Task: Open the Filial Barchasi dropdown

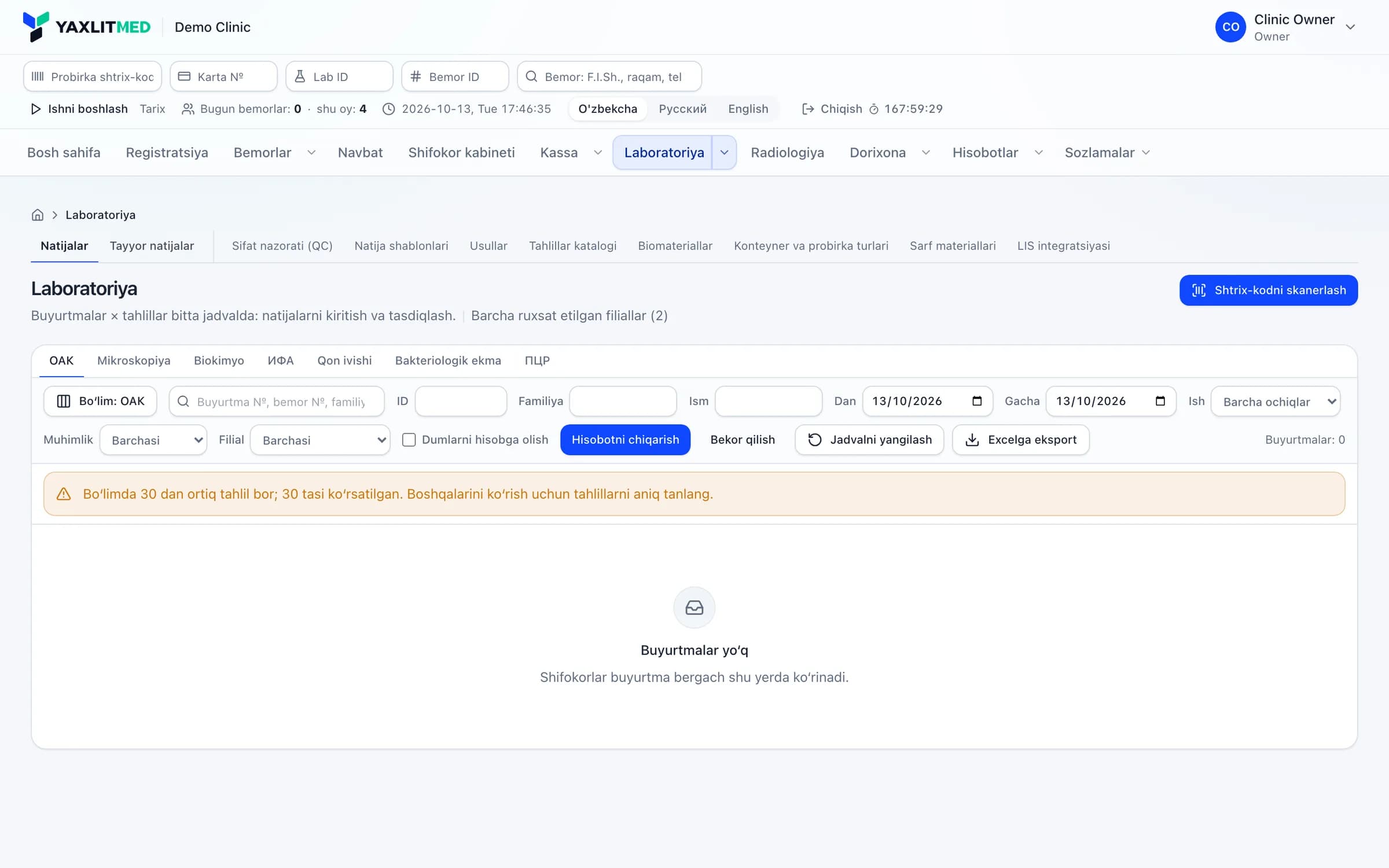Action: (320, 440)
